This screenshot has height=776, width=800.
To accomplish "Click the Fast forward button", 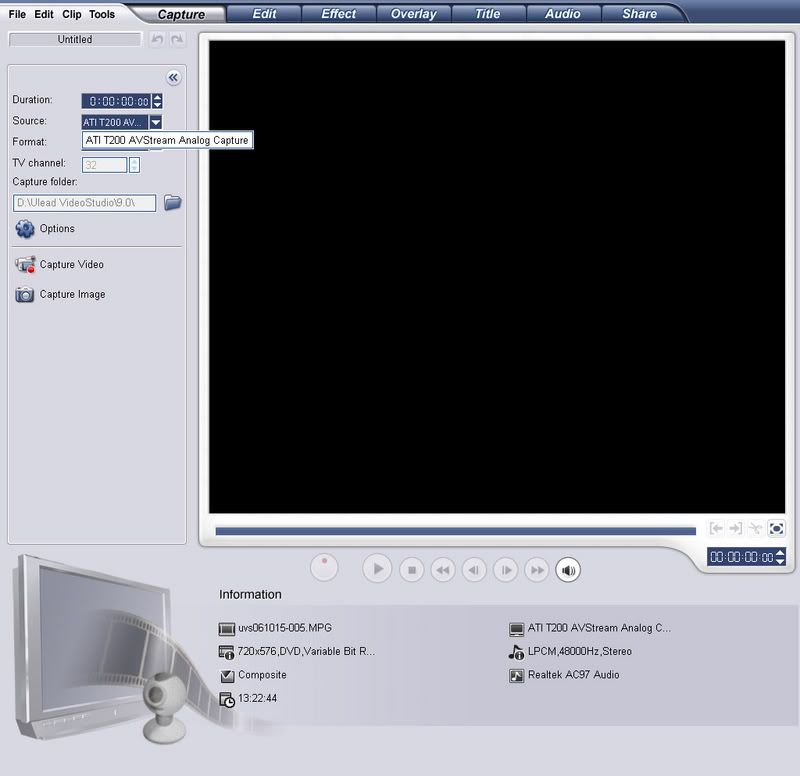I will 537,570.
